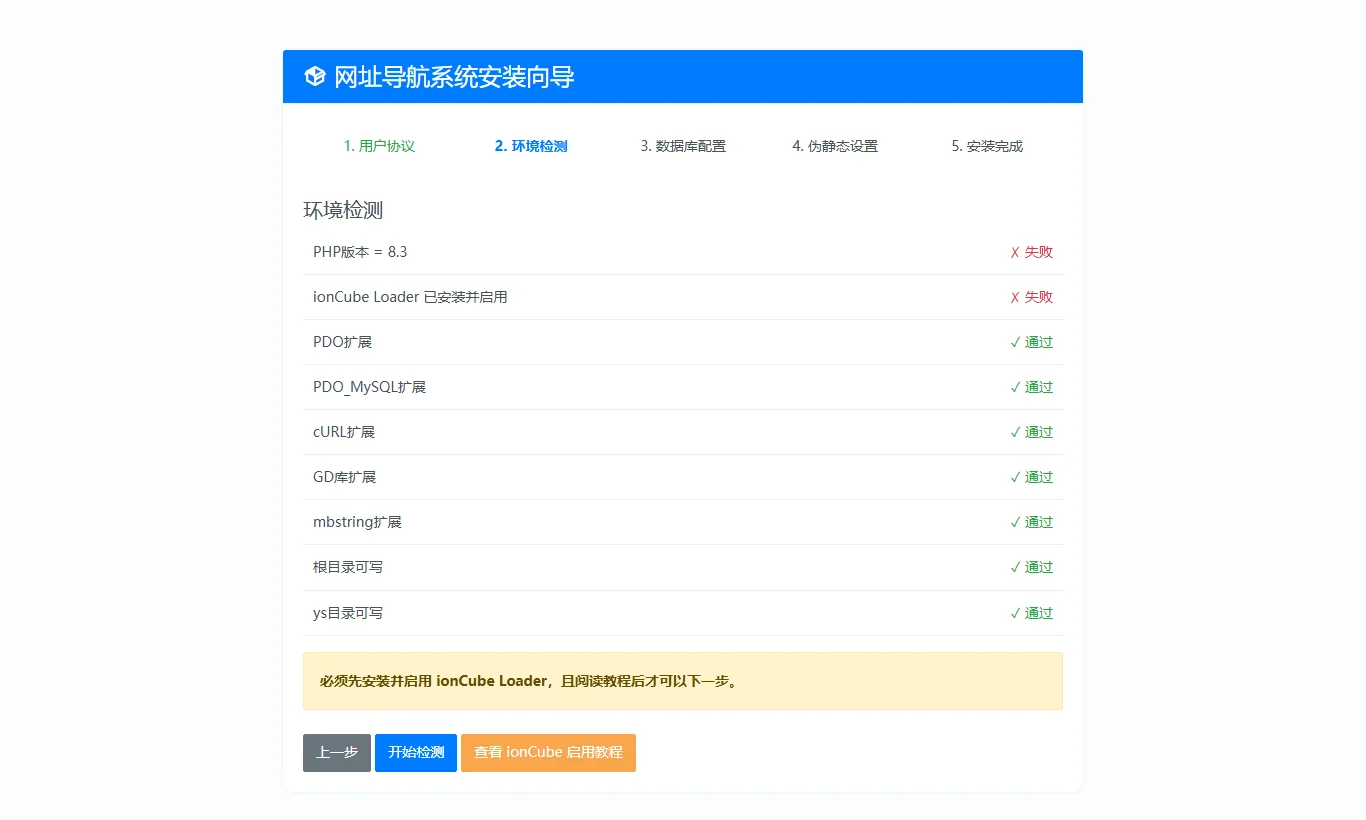
Task: Select ionCube Loader 已安装并启用 label
Action: (x=410, y=297)
